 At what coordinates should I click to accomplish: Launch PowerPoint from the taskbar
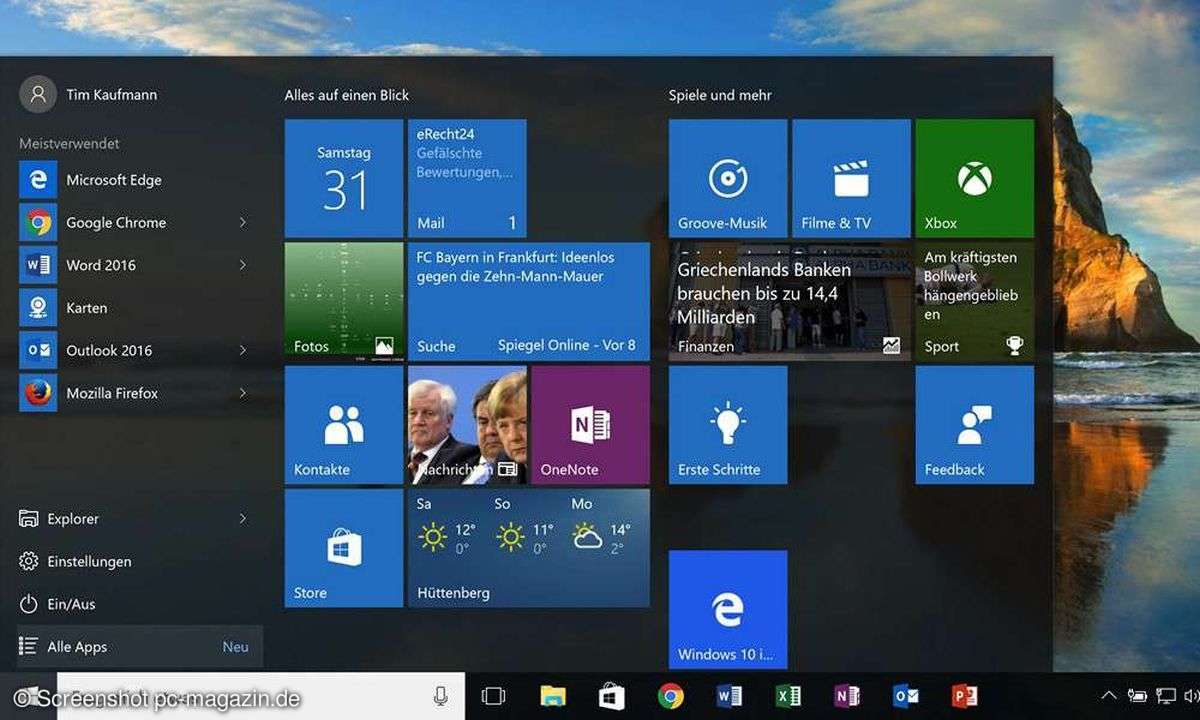point(964,696)
